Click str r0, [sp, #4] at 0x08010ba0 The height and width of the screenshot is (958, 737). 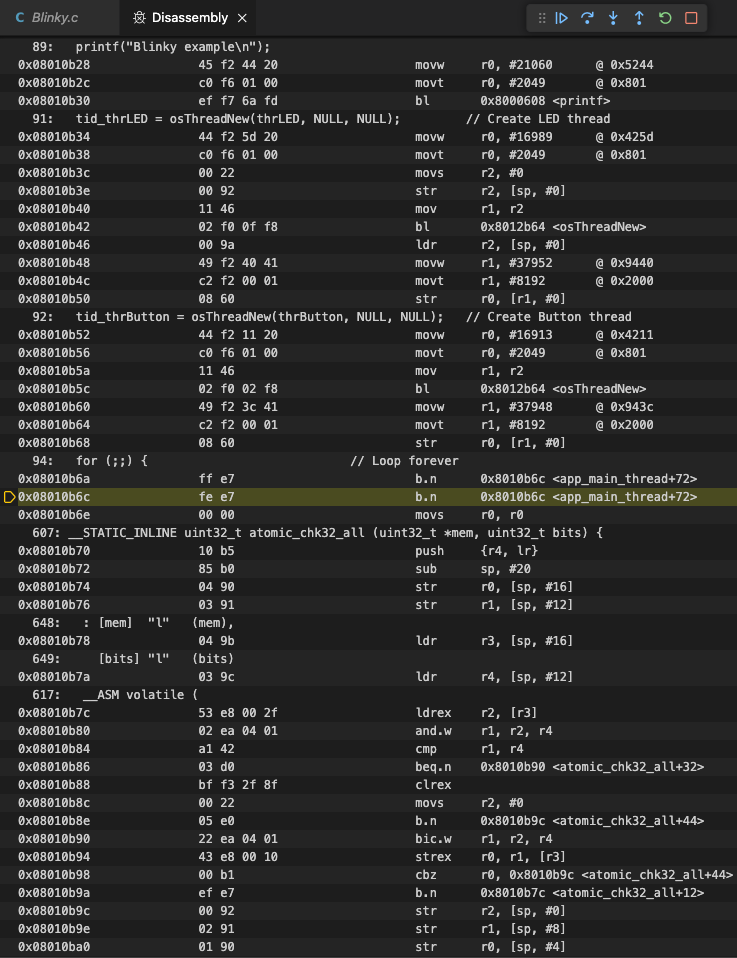368,946
